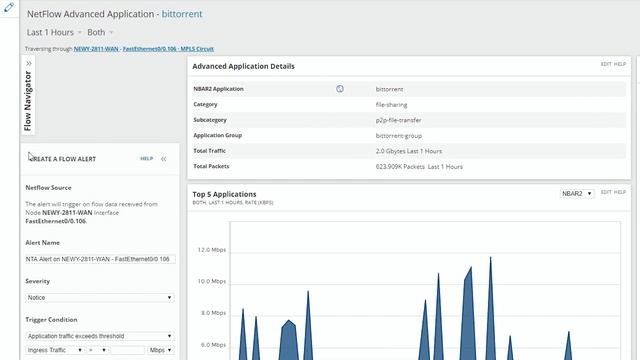Click HELP in Advanced Application Details
The width and height of the screenshot is (640, 360).
(620, 64)
